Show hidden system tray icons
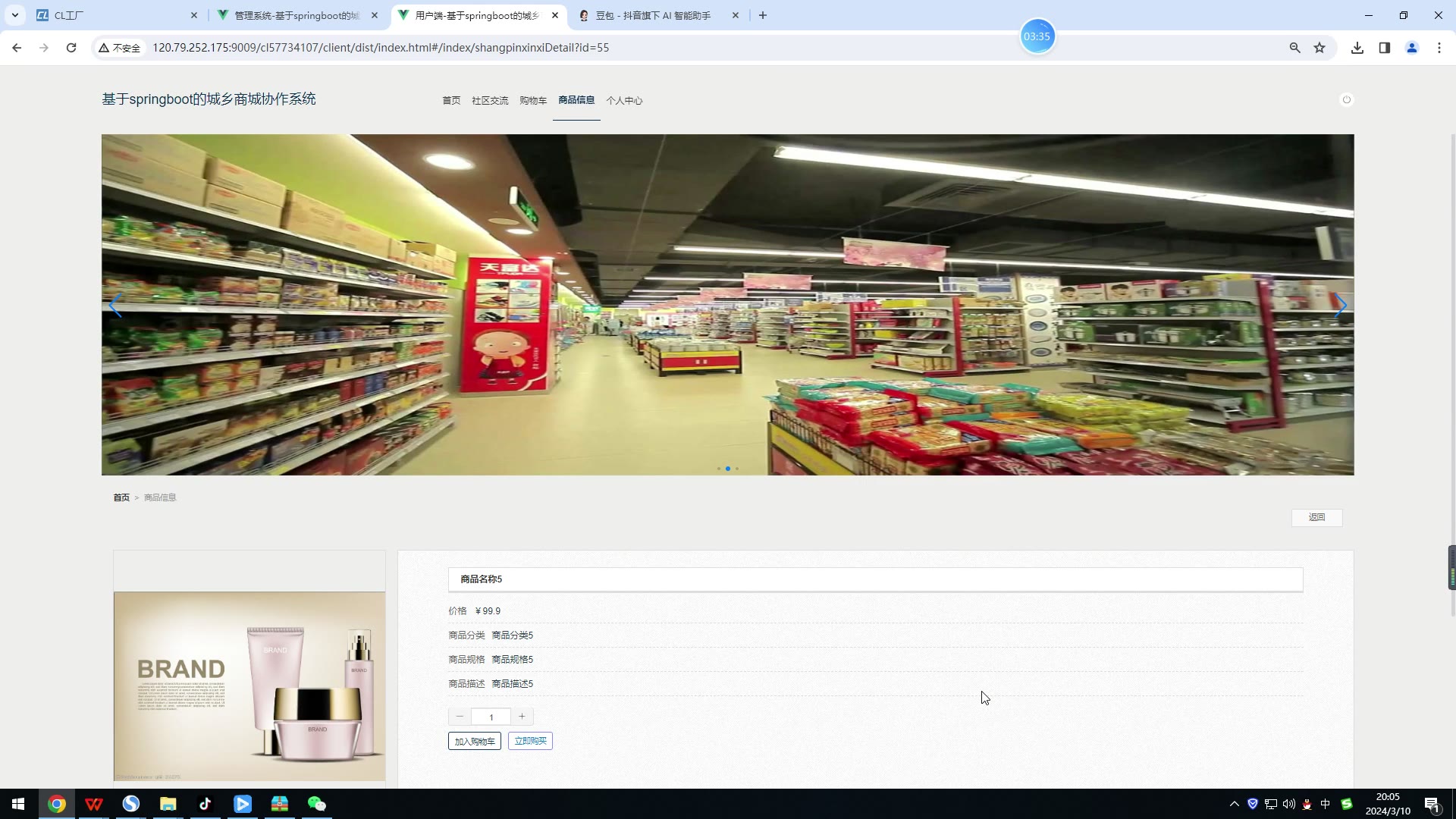The height and width of the screenshot is (819, 1456). pyautogui.click(x=1234, y=804)
